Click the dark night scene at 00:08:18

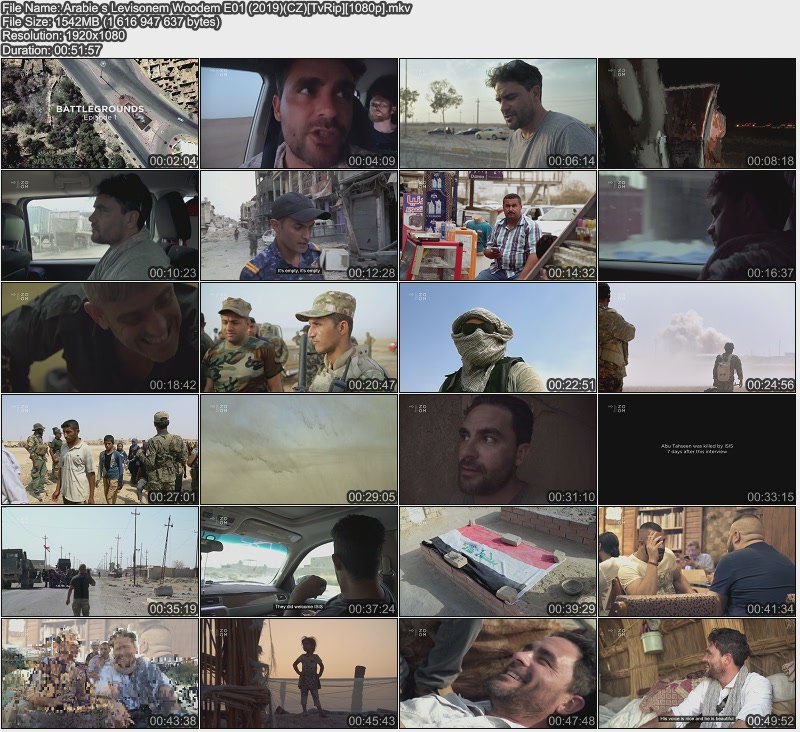(x=697, y=113)
